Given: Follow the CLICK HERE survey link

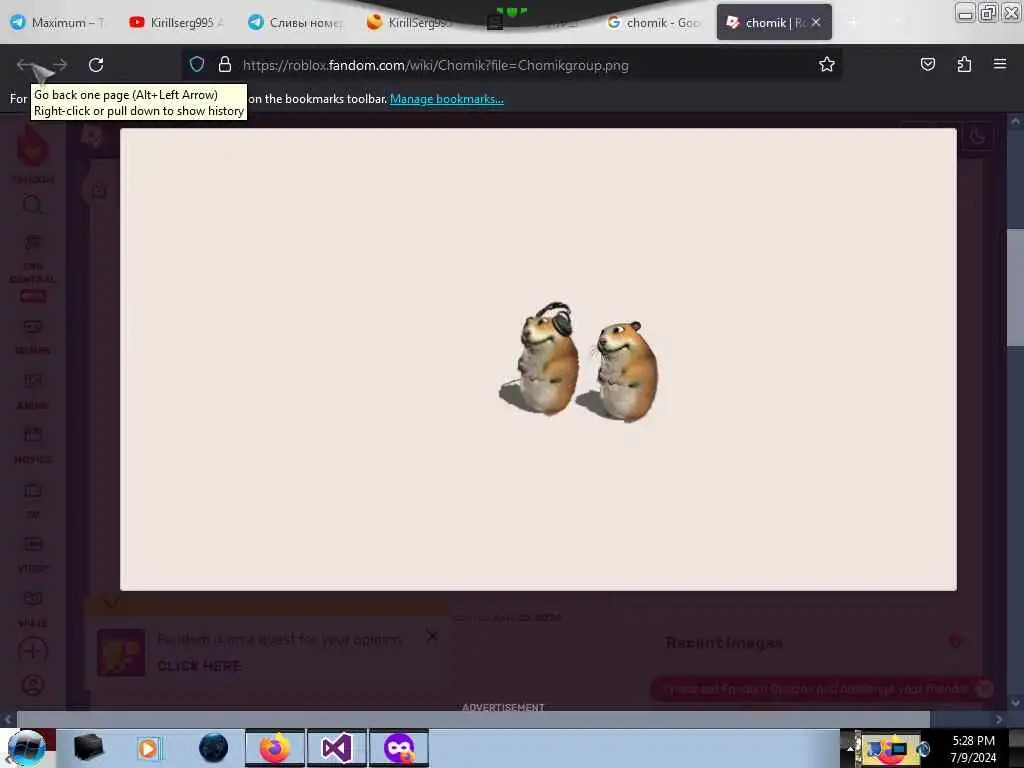Looking at the screenshot, I should coord(199,666).
